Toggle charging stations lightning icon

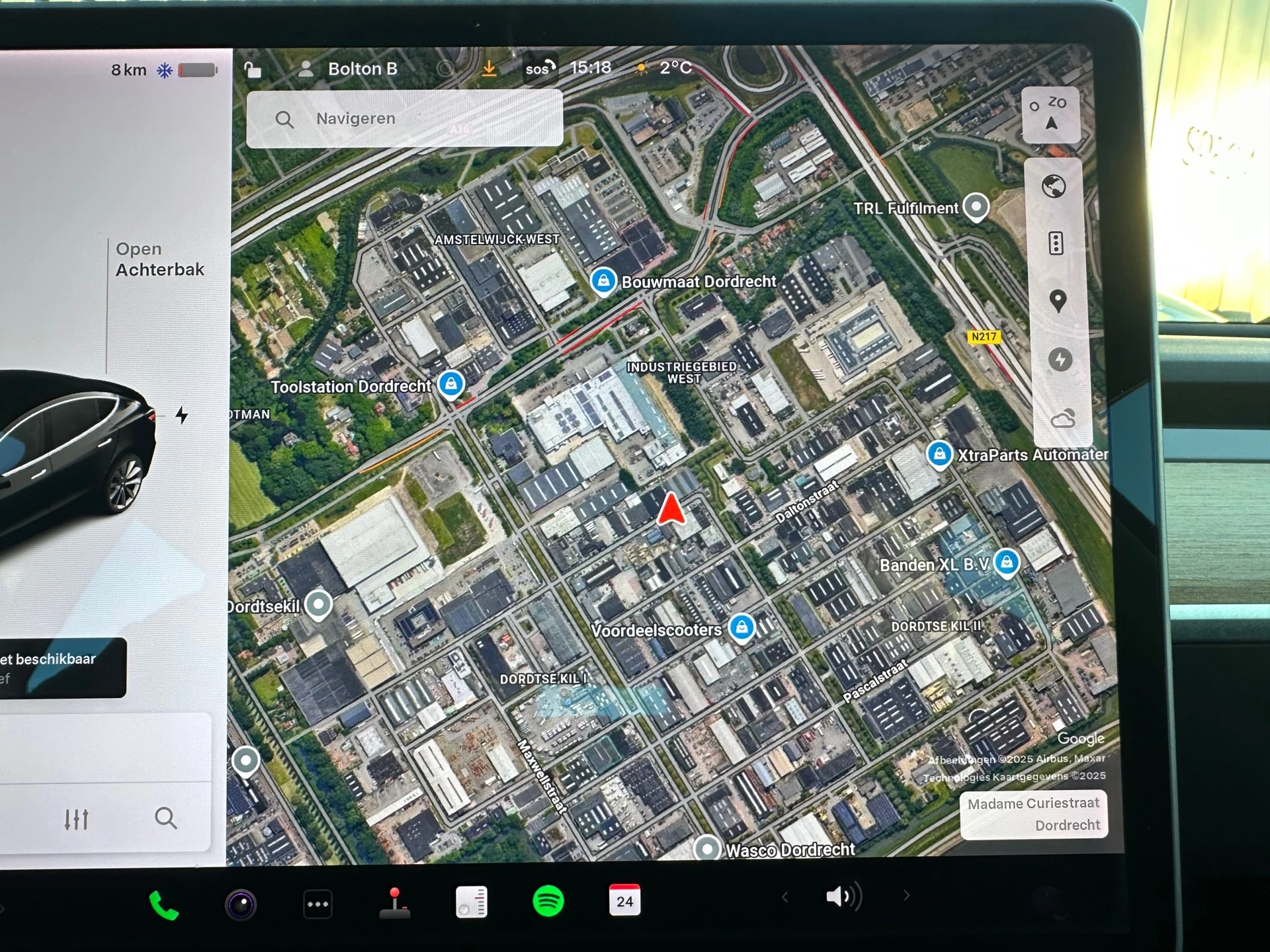pos(1060,360)
